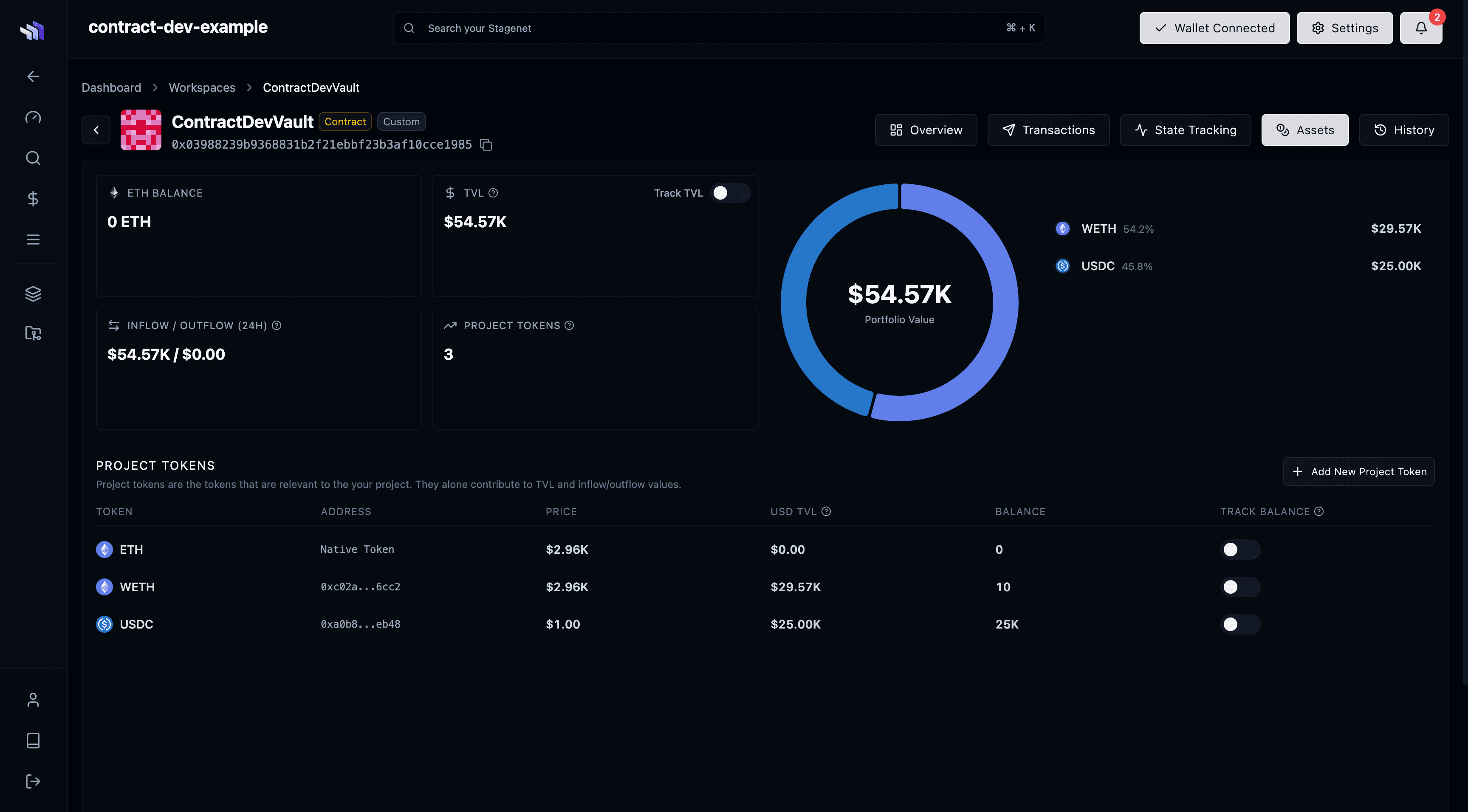Click the left arrow at the sidebar top
The width and height of the screenshot is (1468, 812).
[33, 76]
